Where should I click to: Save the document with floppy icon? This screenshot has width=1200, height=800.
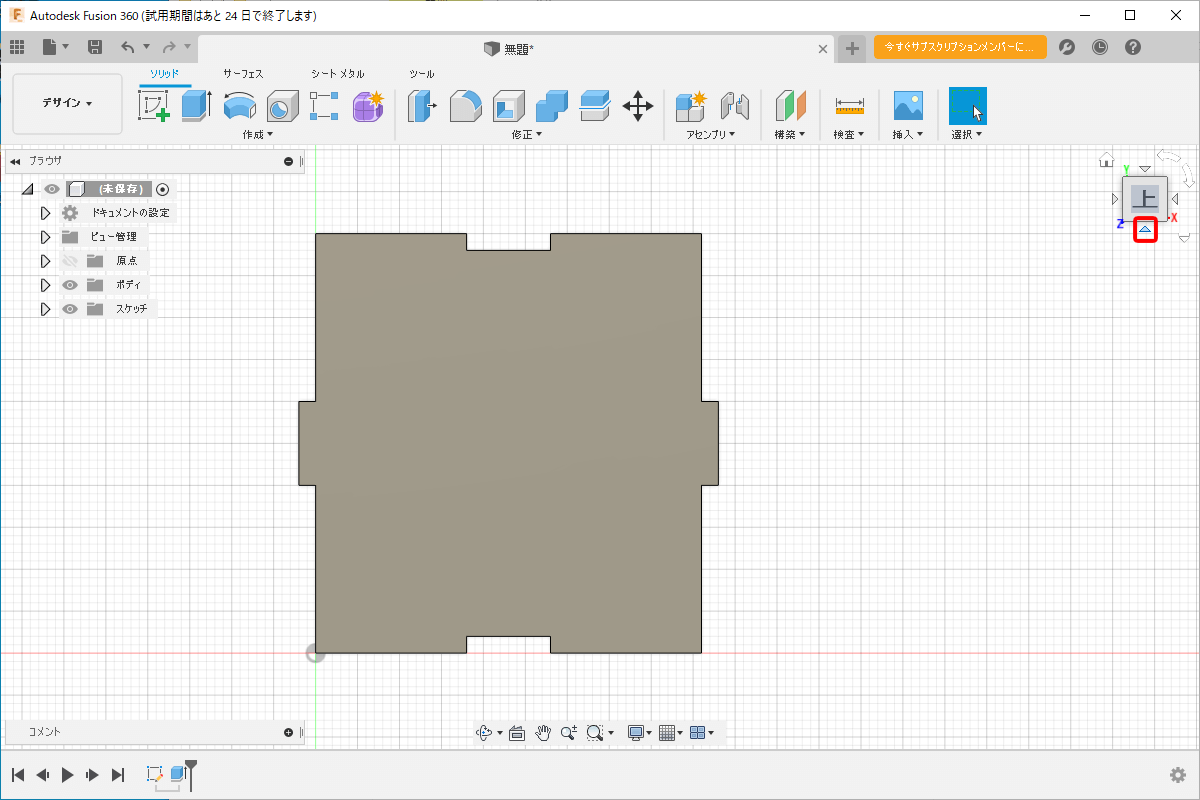pos(95,47)
